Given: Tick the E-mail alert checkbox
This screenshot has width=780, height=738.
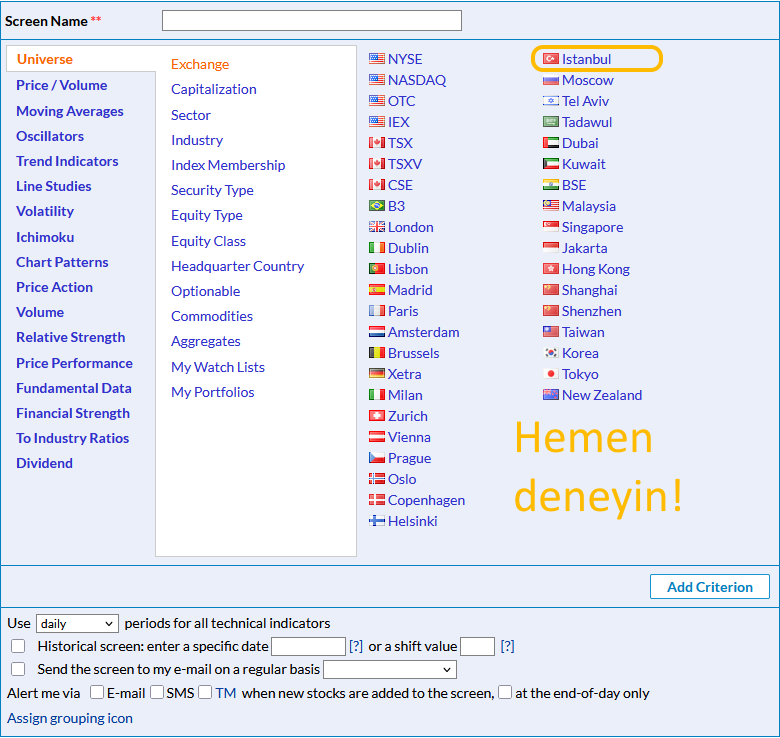Looking at the screenshot, I should (x=97, y=692).
